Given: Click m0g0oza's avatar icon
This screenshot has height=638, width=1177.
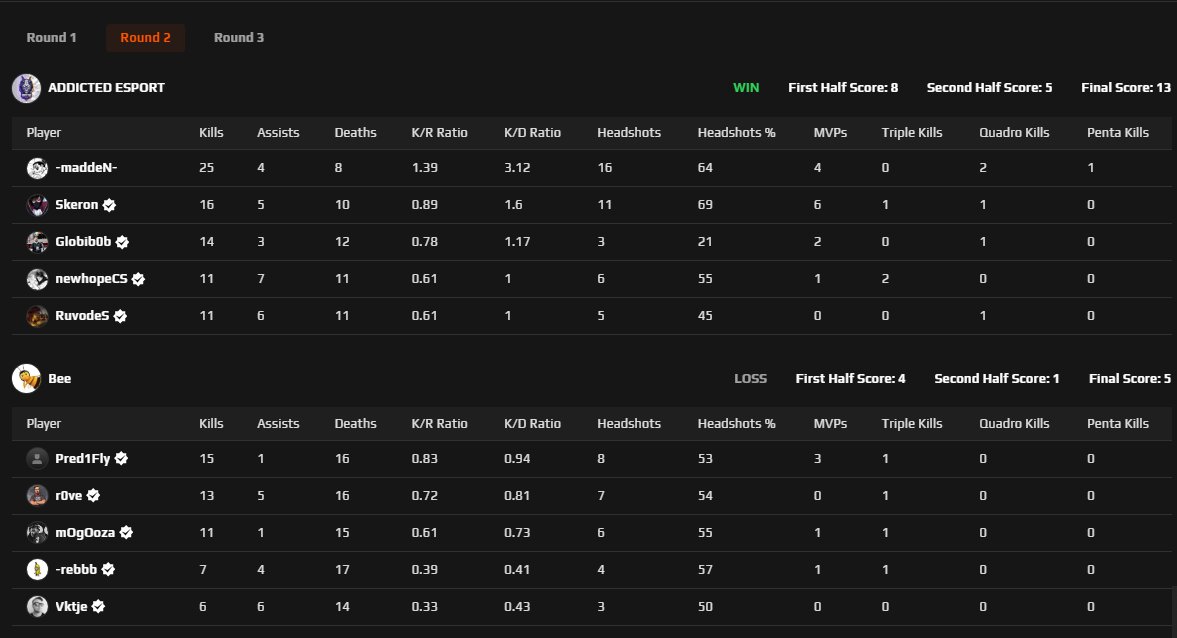Looking at the screenshot, I should pyautogui.click(x=38, y=533).
